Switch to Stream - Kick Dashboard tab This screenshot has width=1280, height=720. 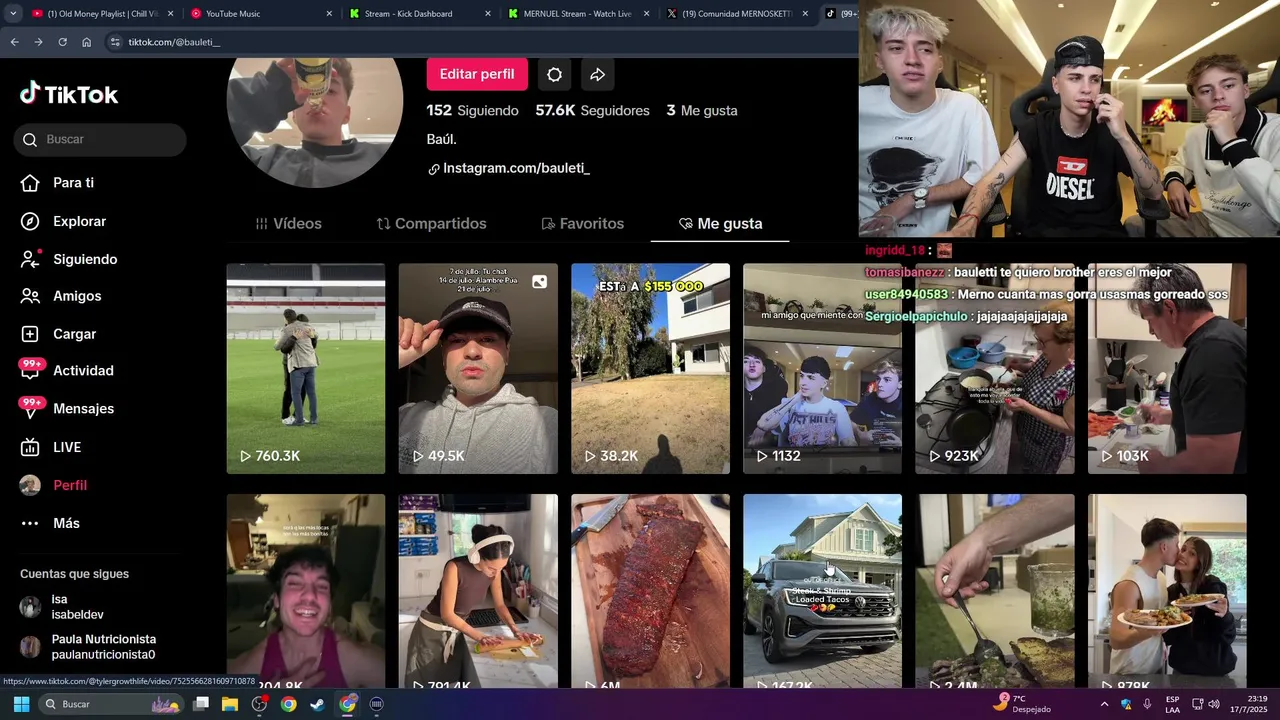[x=420, y=14]
